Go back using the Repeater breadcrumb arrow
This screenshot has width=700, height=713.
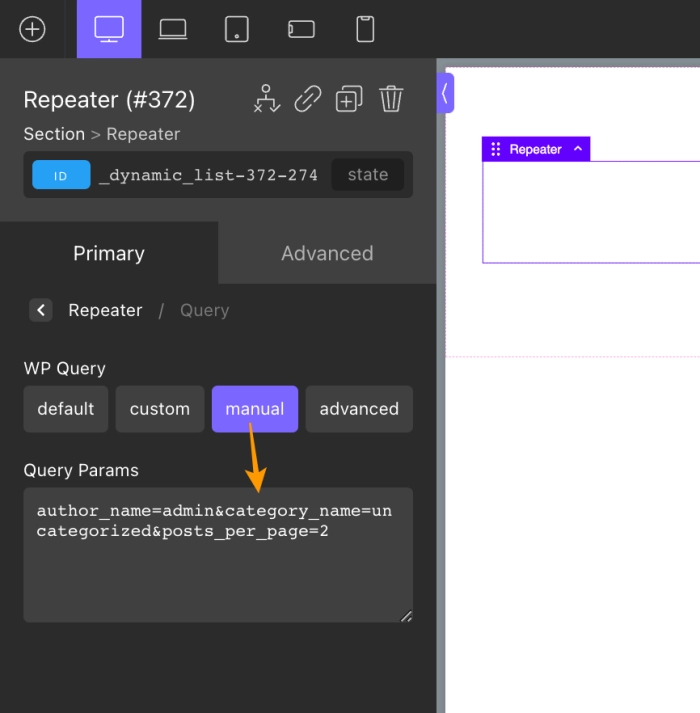pyautogui.click(x=41, y=310)
